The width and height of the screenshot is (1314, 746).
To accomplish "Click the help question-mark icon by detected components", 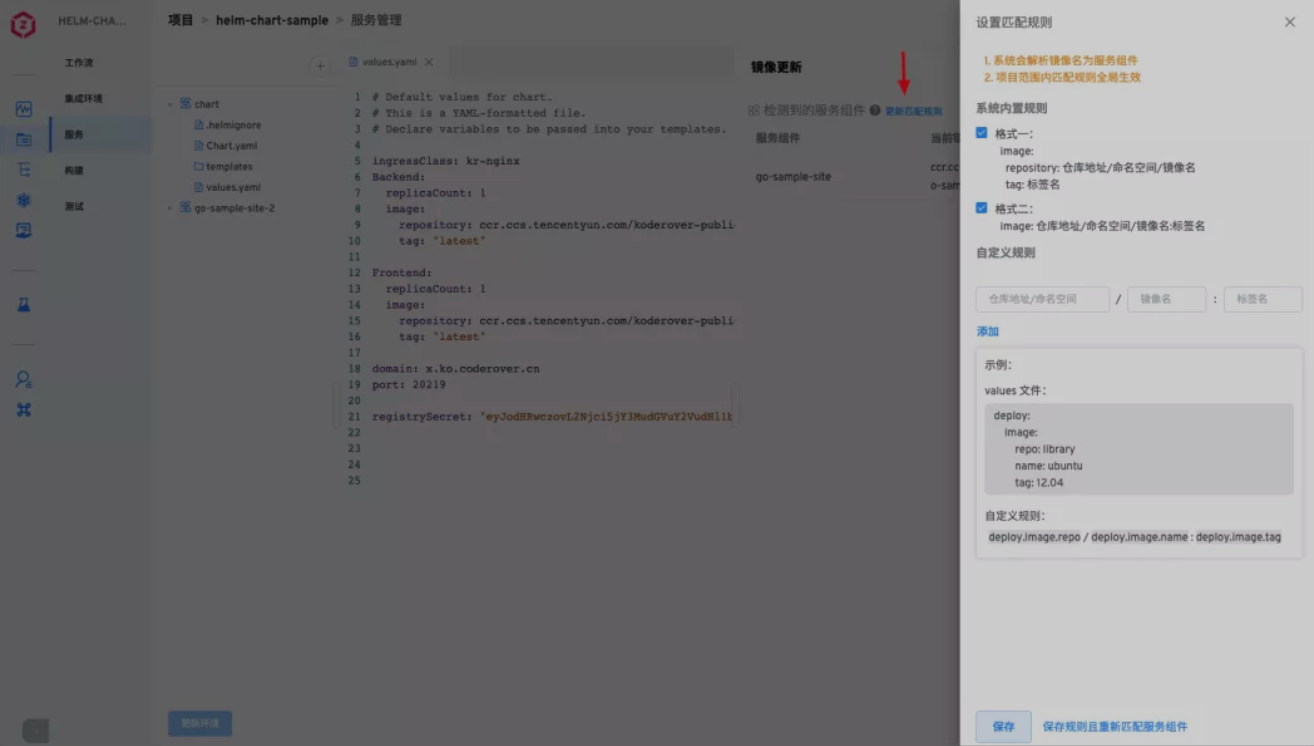I will 875,111.
